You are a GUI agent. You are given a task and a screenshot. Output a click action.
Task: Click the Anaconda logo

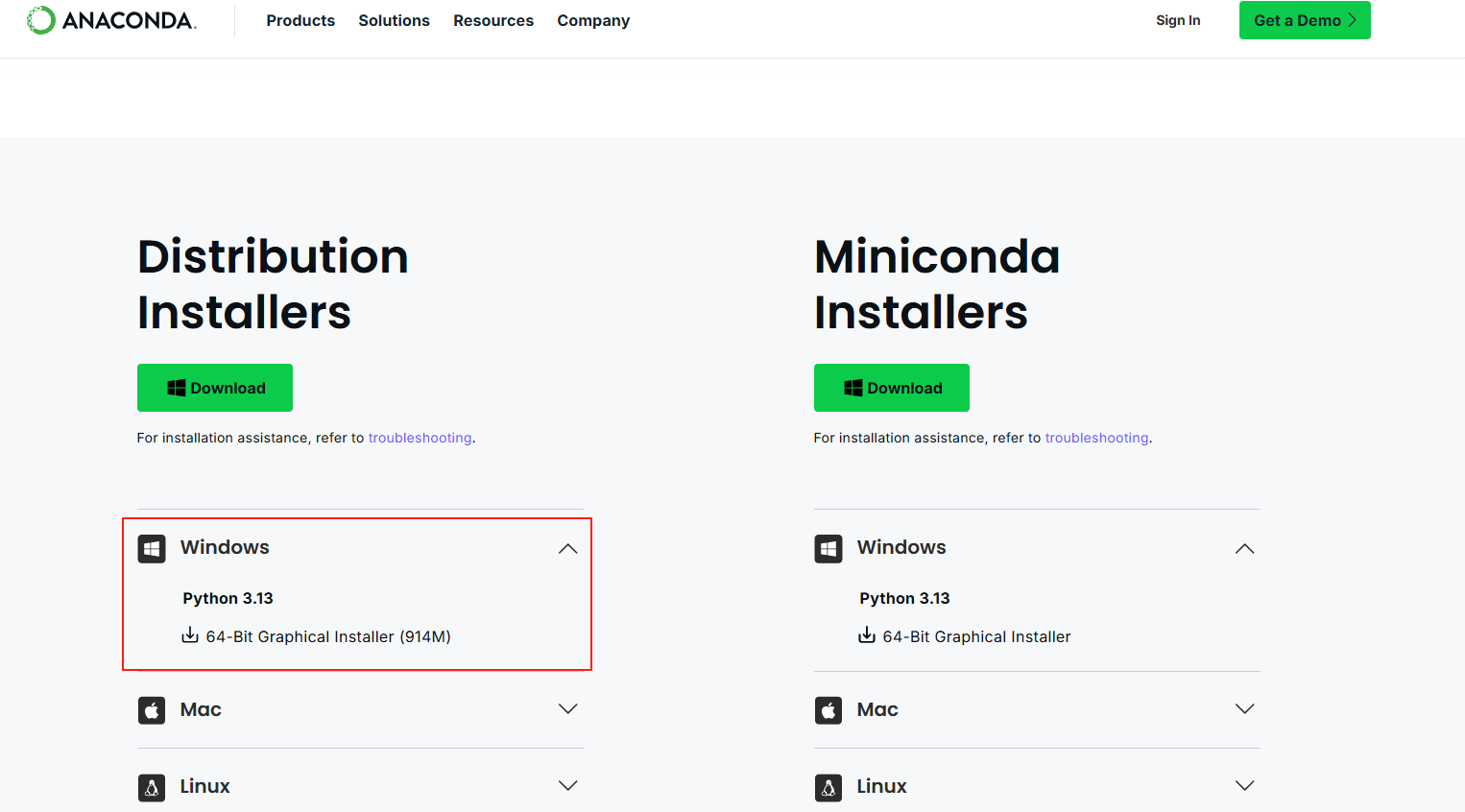pyautogui.click(x=111, y=20)
